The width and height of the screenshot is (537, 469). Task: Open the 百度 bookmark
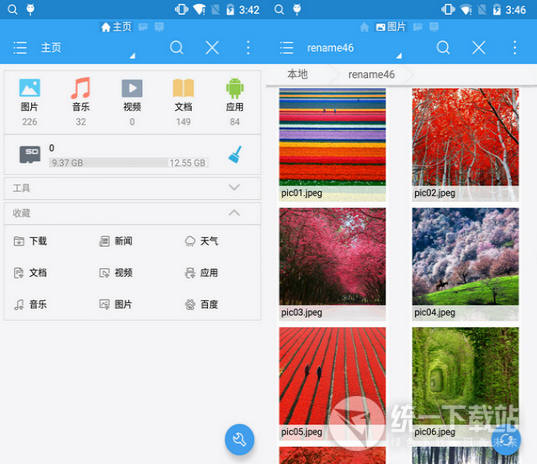[x=201, y=304]
